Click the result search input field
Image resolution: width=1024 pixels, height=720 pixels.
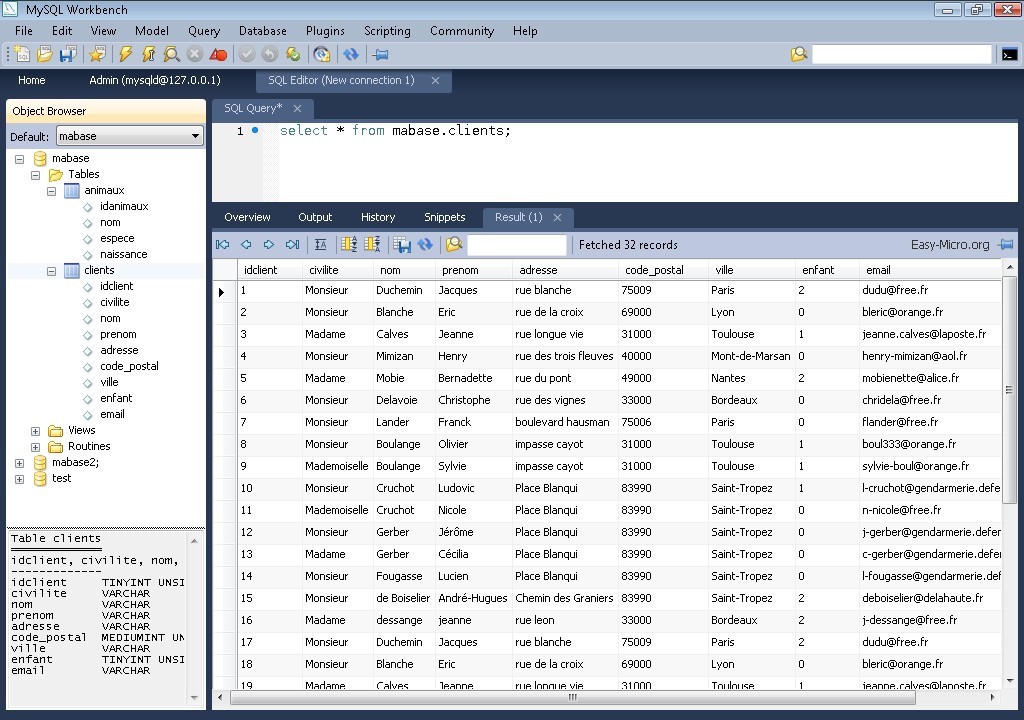(x=517, y=244)
